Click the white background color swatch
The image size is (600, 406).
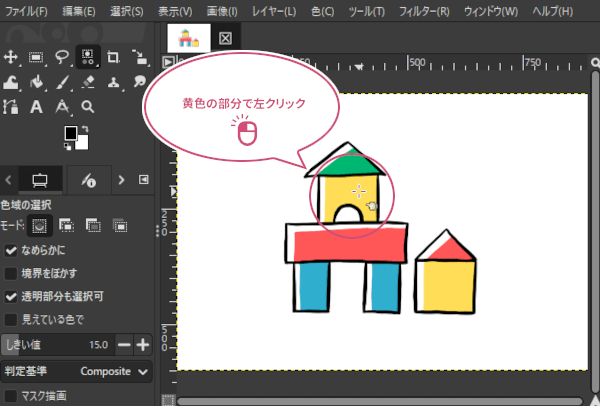click(x=83, y=143)
